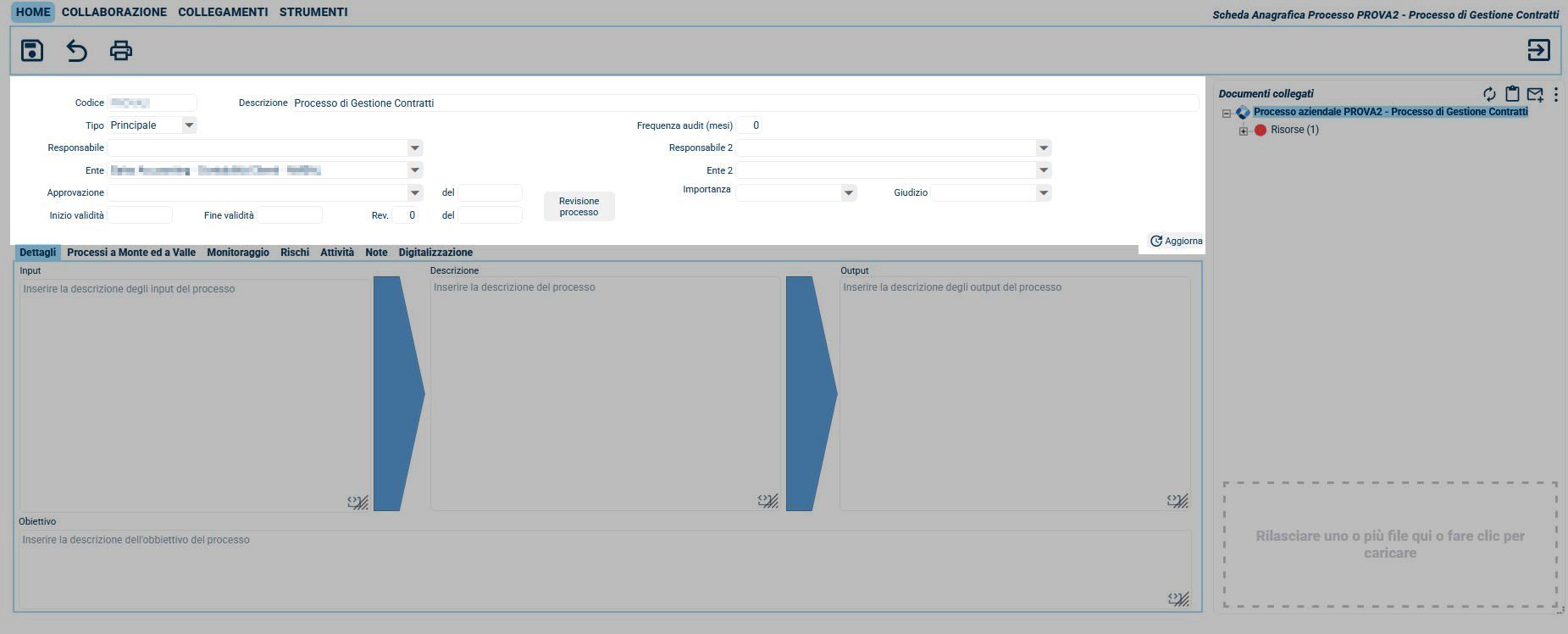Click the clipboard icon in Documenti collegati
The height and width of the screenshot is (634, 1568).
click(1511, 94)
